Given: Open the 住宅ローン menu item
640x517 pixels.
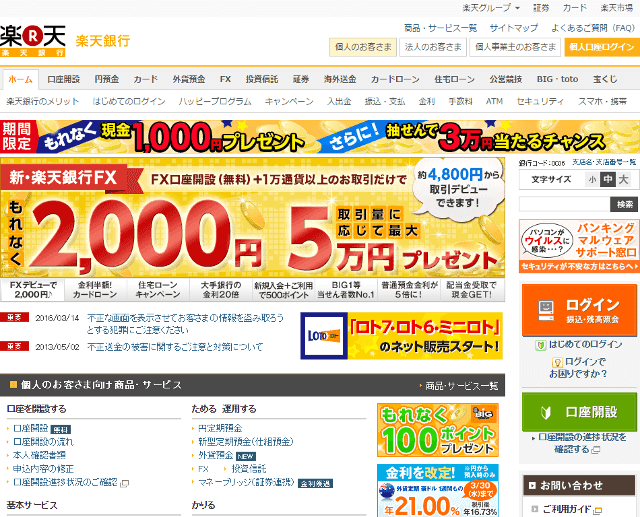Looking at the screenshot, I should pyautogui.click(x=454, y=79).
